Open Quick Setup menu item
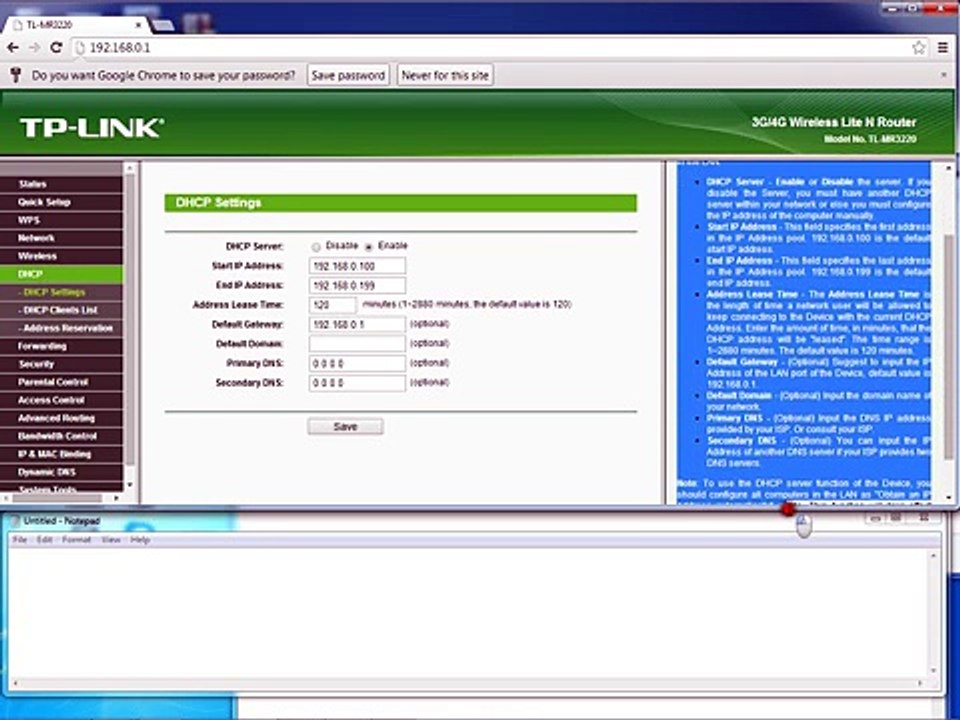960x720 pixels. pos(61,202)
